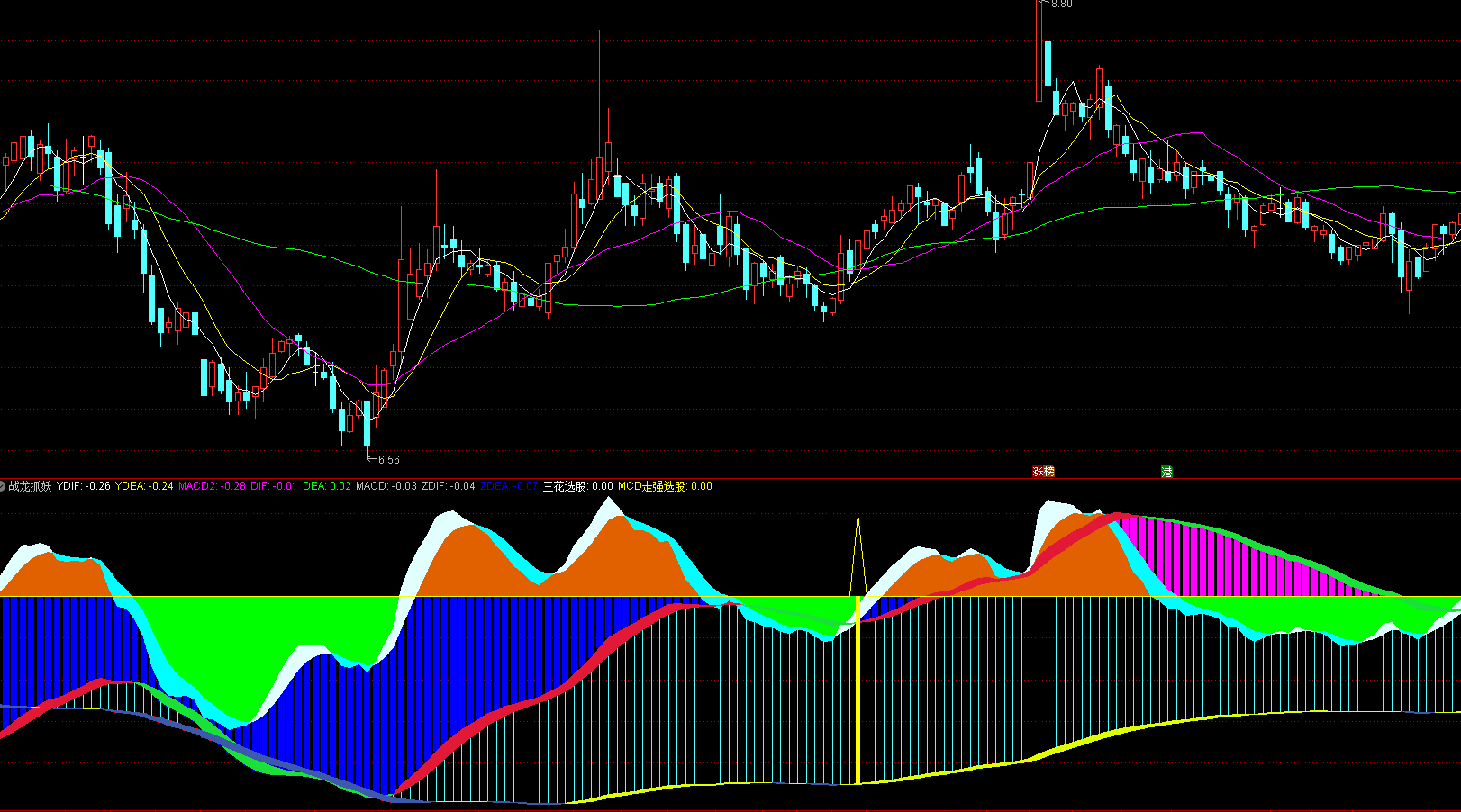
Task: Click the magenta MACD2: -0.28 label
Action: click(x=212, y=486)
